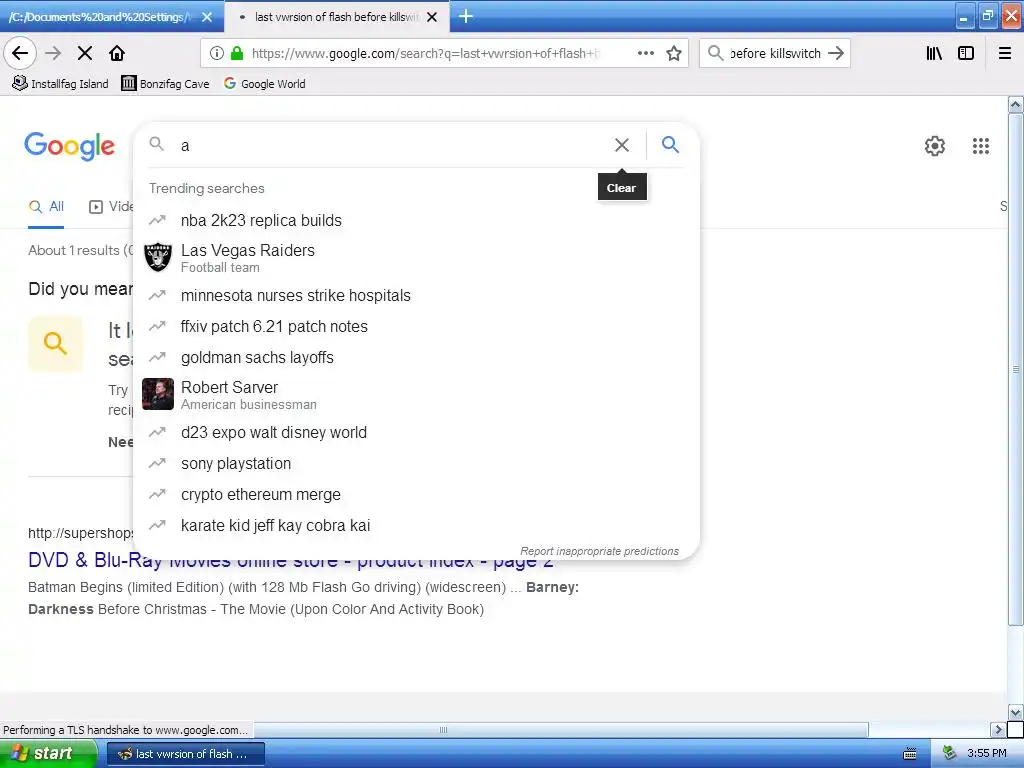
Task: Click the 'last vwrsion of flash' taskbar button
Action: click(185, 754)
